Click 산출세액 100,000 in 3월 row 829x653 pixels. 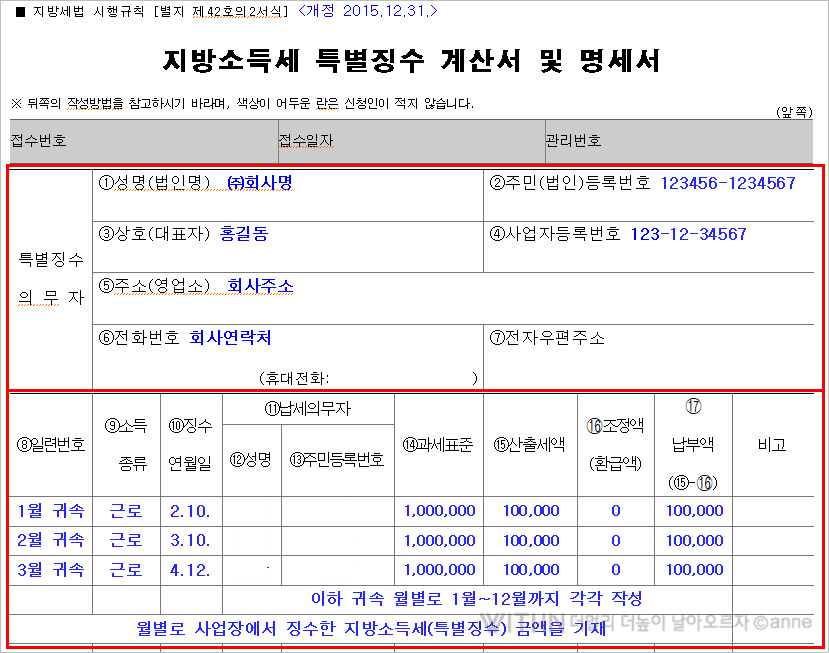pos(531,570)
